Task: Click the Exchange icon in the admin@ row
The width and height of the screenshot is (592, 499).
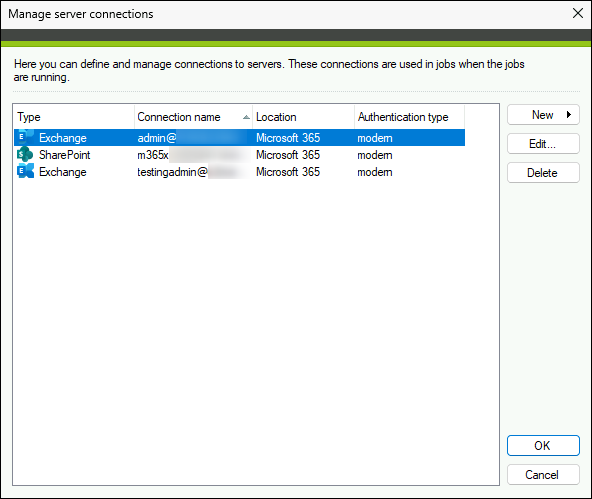Action: pyautogui.click(x=25, y=137)
